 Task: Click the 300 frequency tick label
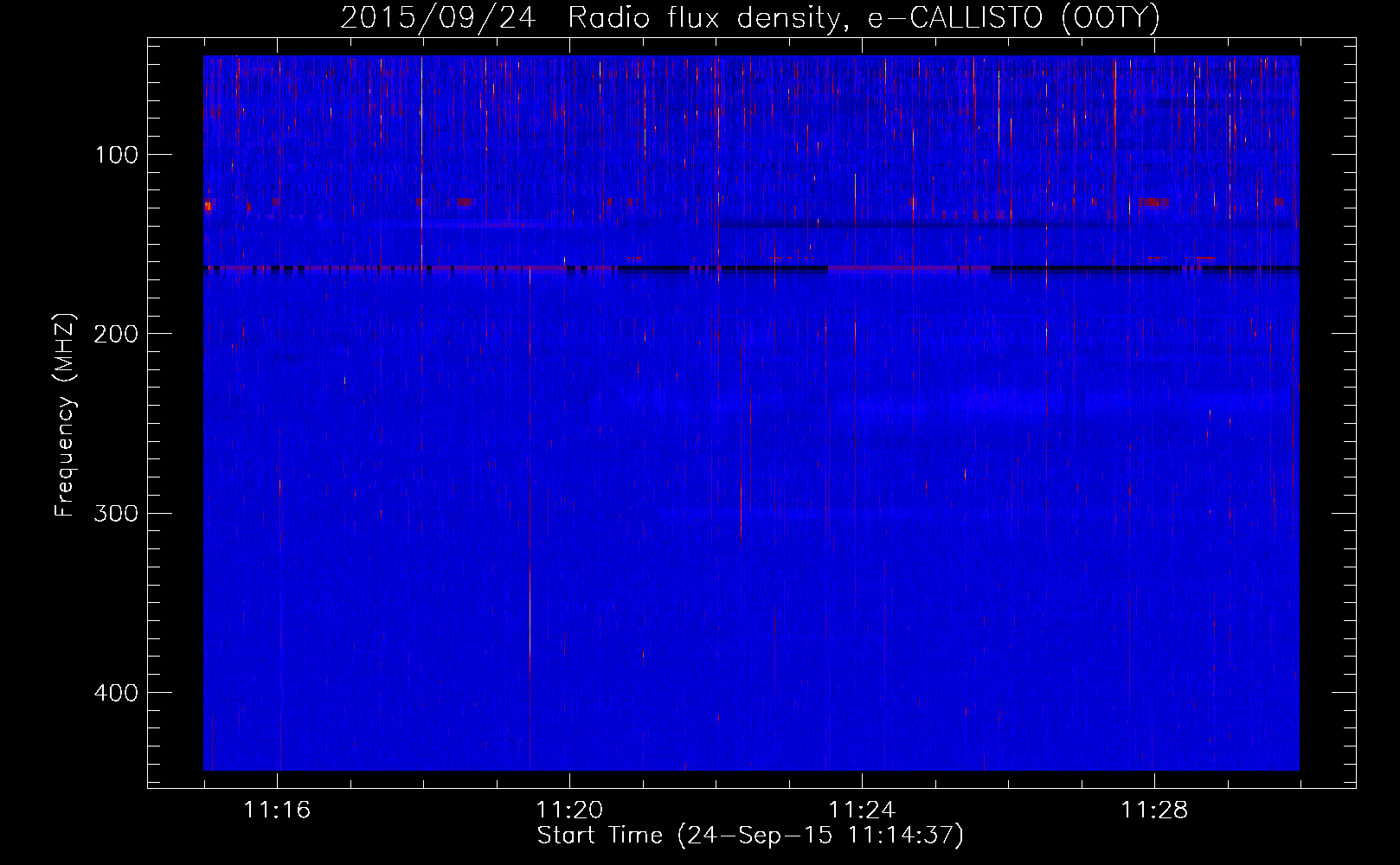pos(116,513)
